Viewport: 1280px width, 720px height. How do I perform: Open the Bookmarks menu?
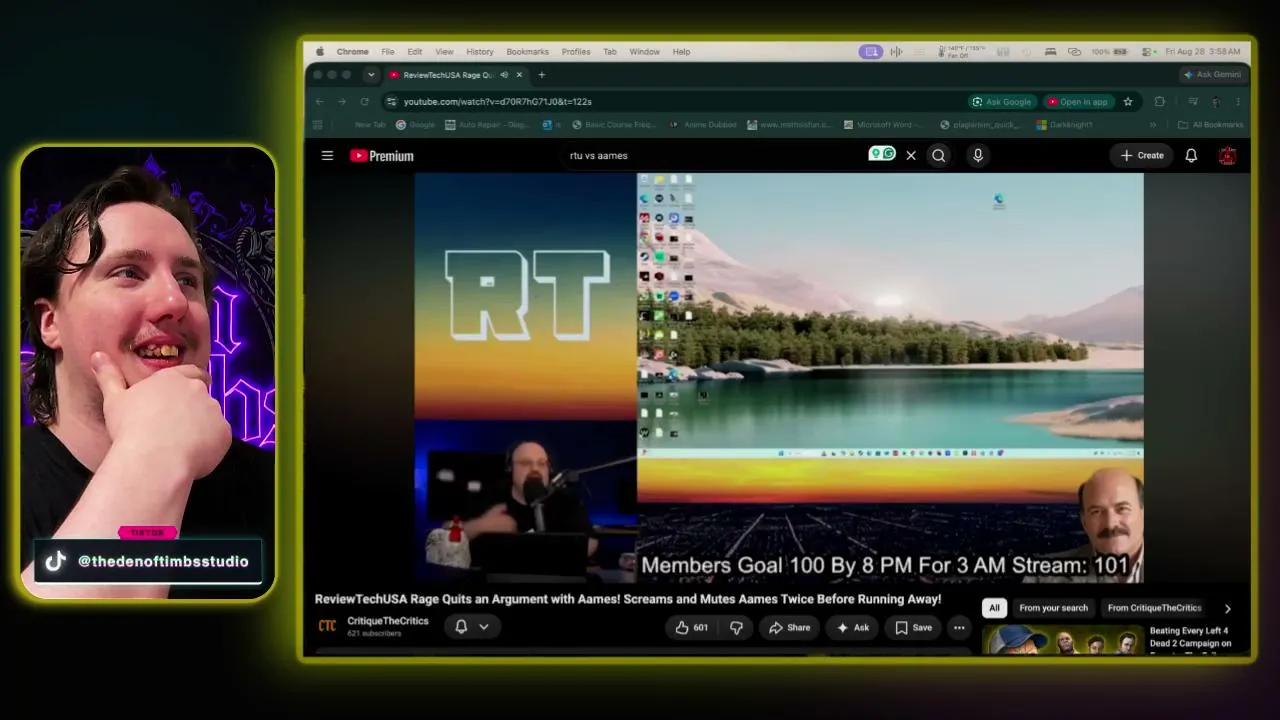pos(527,52)
